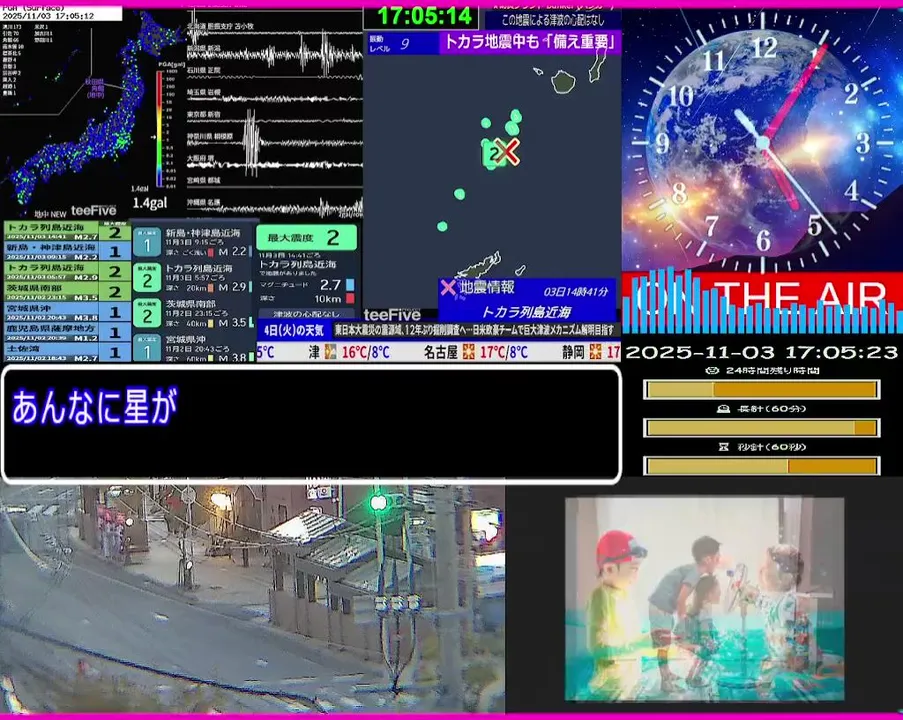903x720 pixels.
Task: Click the 埼玉県 岩槻 waveform label
Action: 203,92
